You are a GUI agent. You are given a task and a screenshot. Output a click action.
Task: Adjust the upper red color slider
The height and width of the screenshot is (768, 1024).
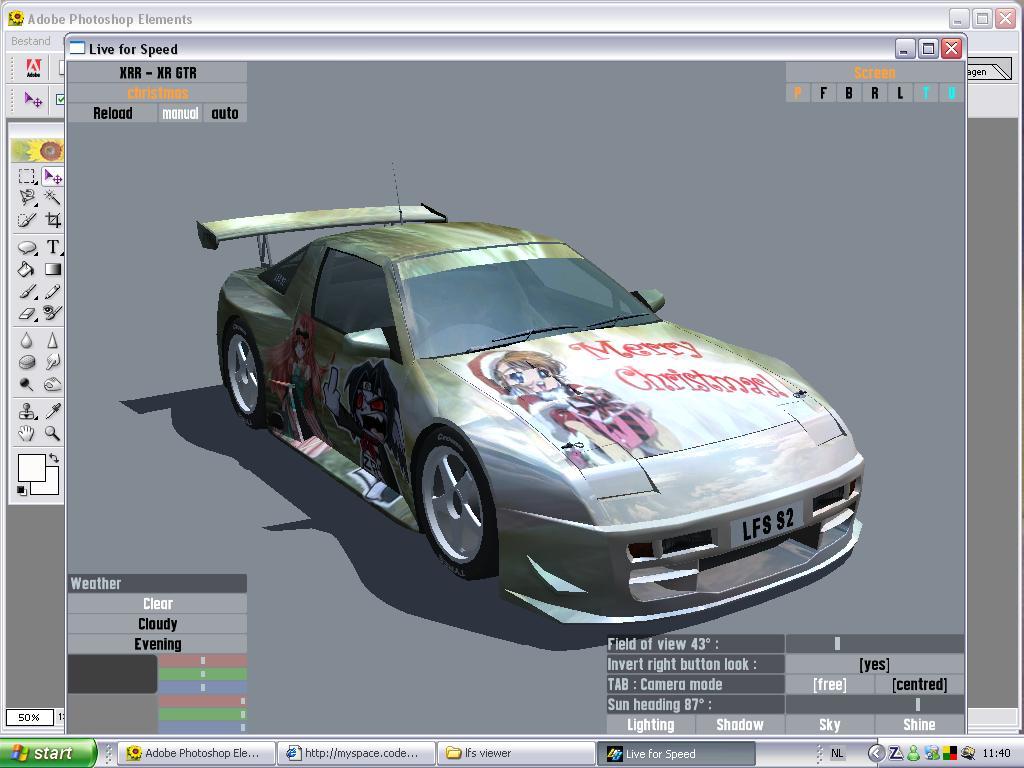tap(202, 661)
